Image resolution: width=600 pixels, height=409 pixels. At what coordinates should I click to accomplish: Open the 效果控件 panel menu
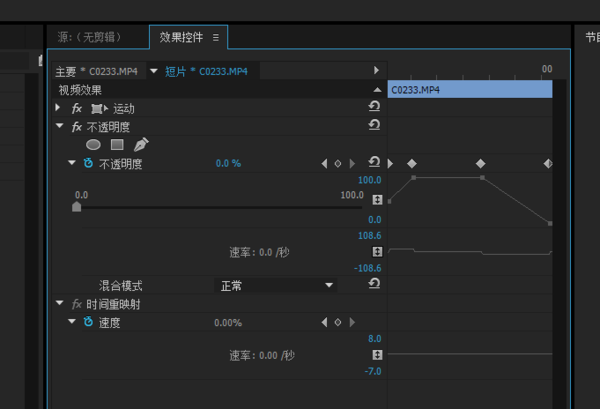[x=215, y=37]
